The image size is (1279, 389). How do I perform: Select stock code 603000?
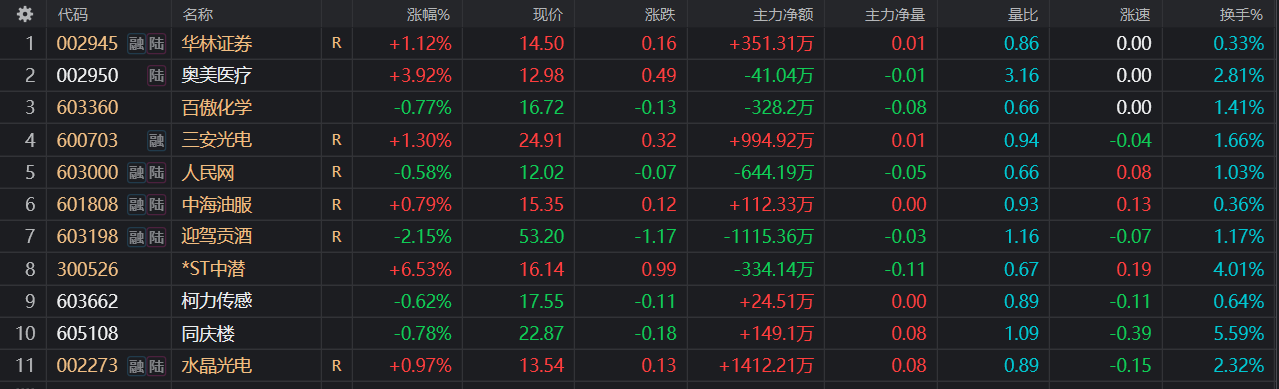pos(87,173)
